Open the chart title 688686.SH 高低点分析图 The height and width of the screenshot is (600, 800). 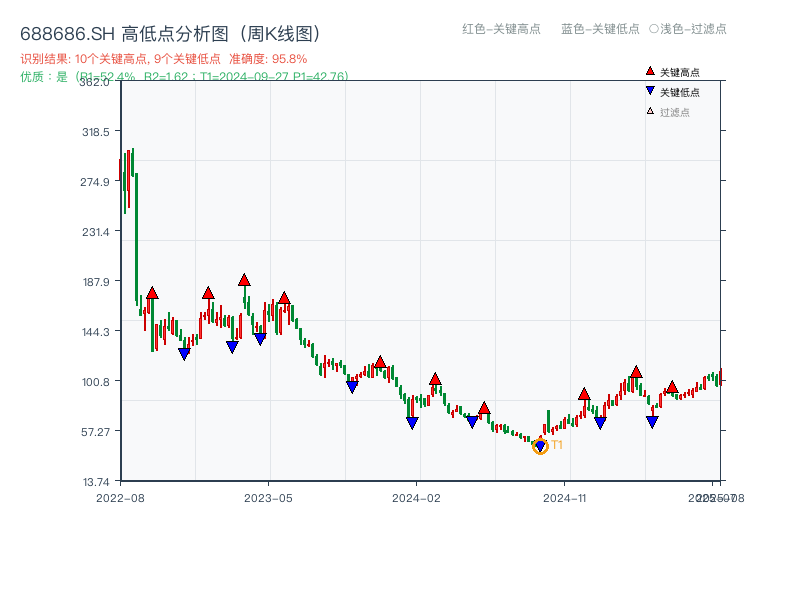pyautogui.click(x=170, y=31)
